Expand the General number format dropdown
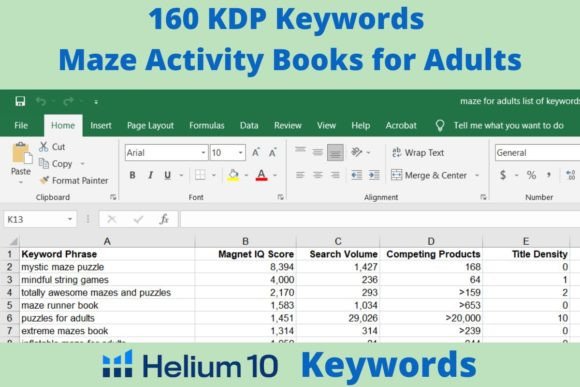 click(x=537, y=152)
